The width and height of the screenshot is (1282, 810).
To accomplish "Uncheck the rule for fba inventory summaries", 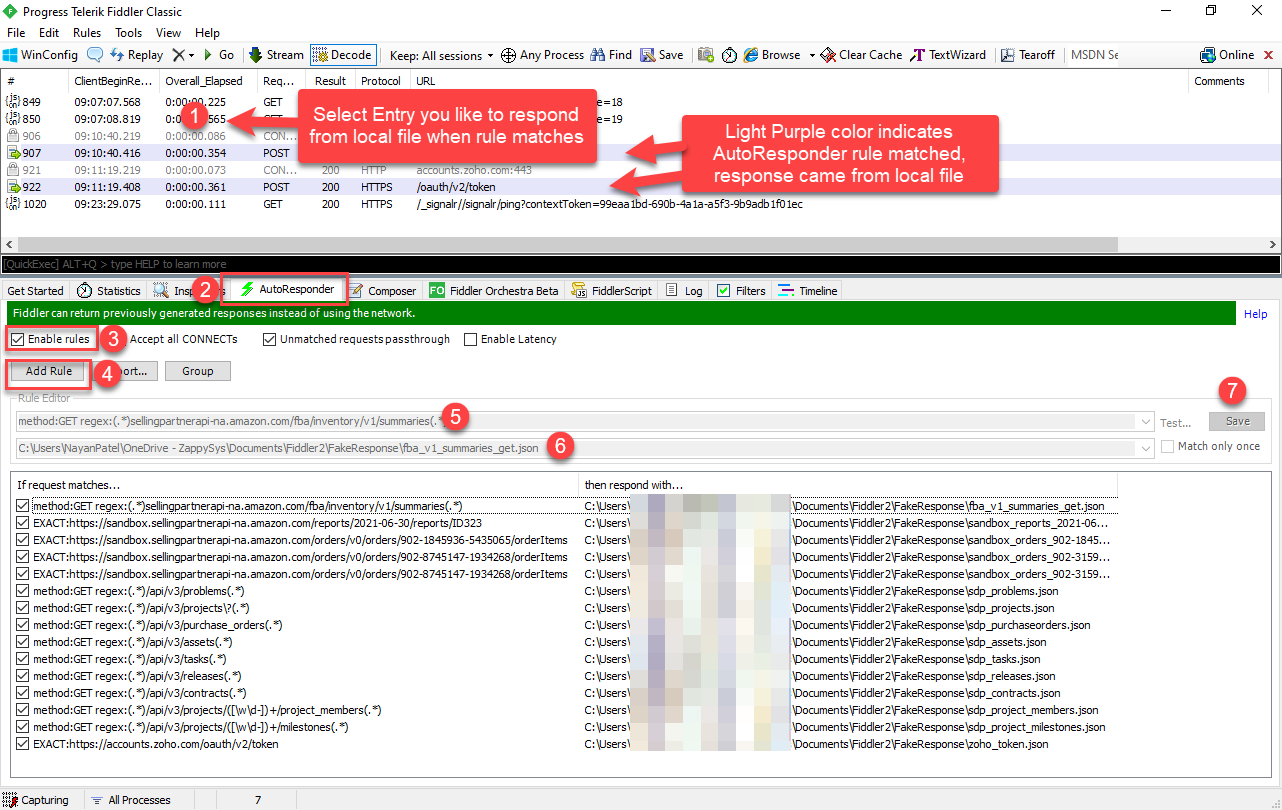I will 23,507.
